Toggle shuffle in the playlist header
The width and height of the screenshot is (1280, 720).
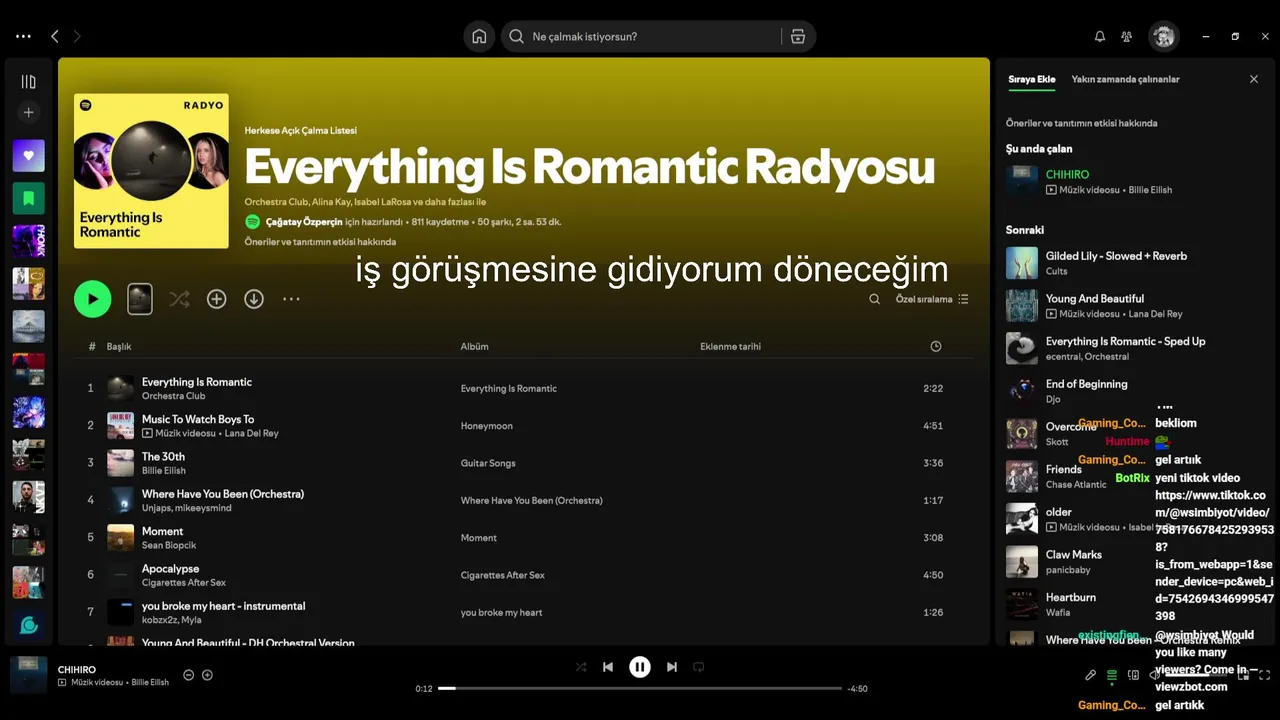click(179, 299)
